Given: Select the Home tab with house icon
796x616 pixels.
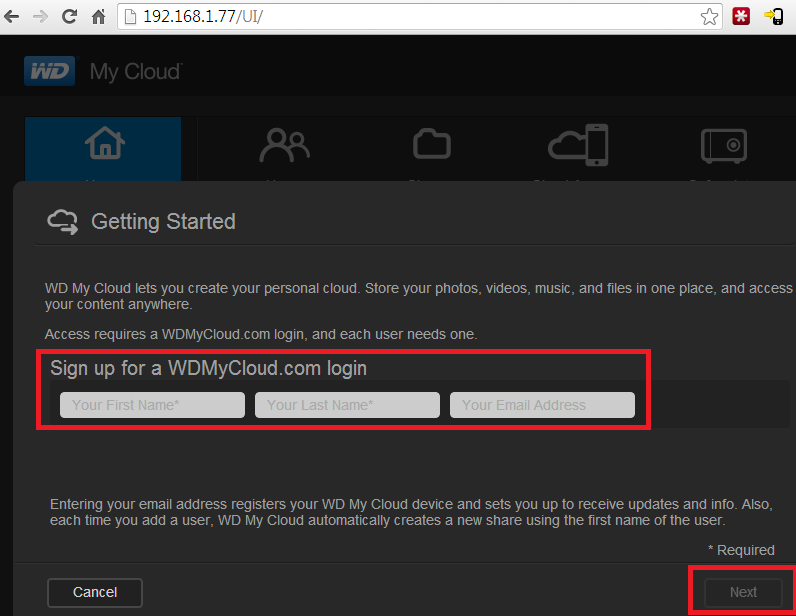Looking at the screenshot, I should 103,150.
